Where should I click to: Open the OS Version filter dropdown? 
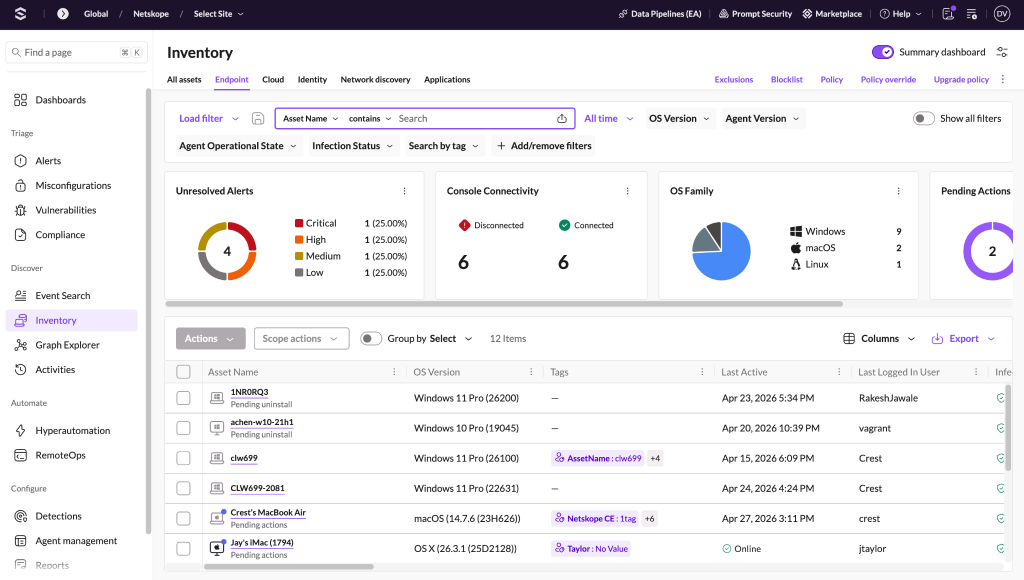[679, 118]
